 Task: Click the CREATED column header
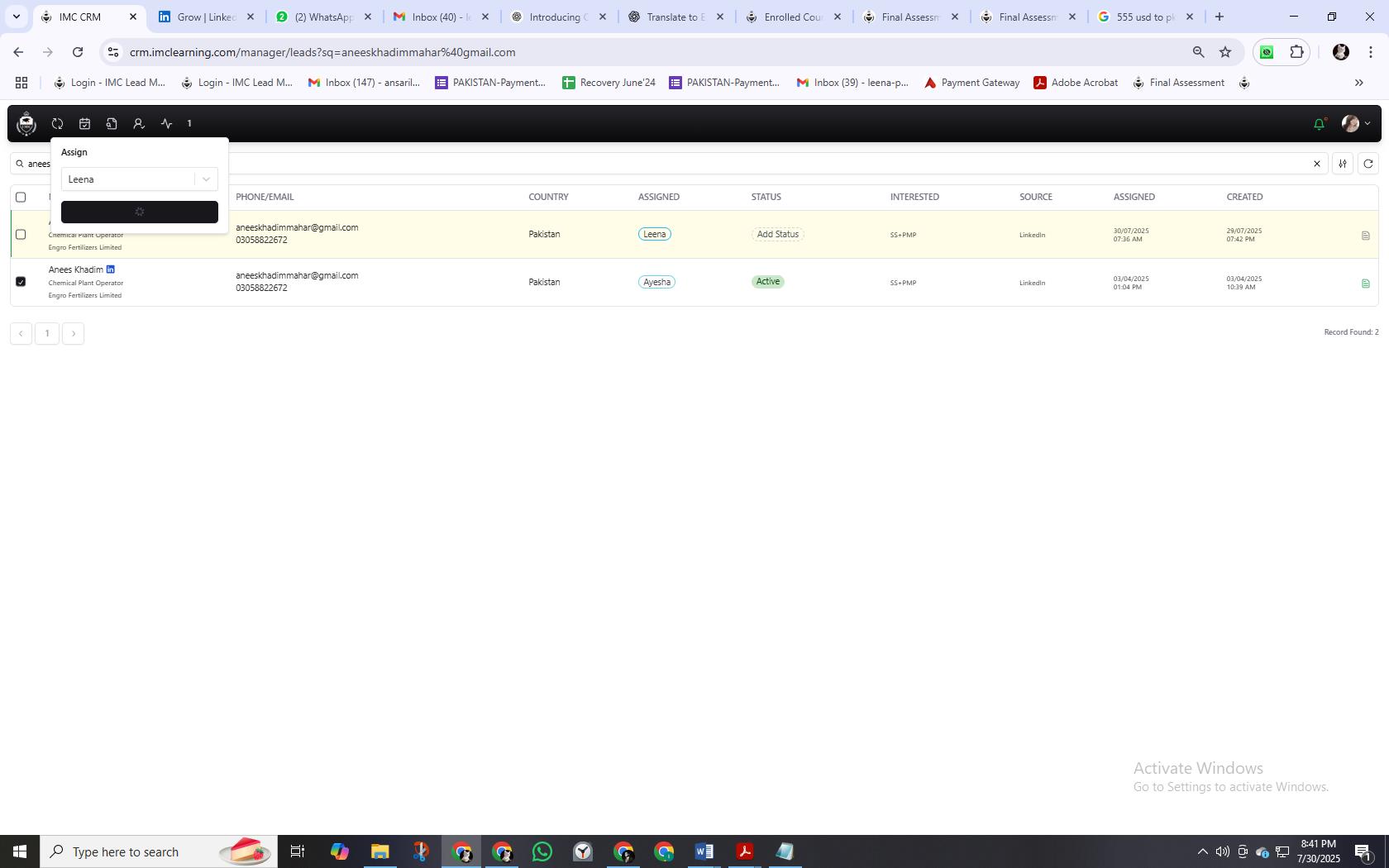click(1244, 197)
